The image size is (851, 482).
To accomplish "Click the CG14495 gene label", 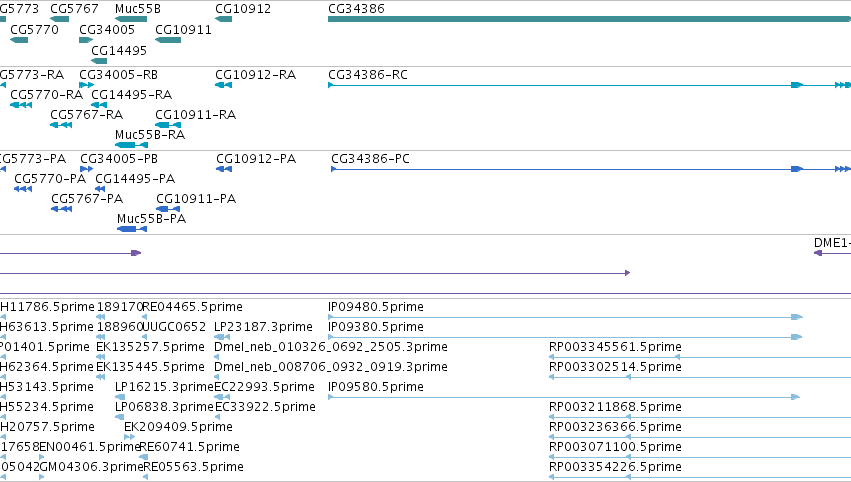I will [119, 50].
